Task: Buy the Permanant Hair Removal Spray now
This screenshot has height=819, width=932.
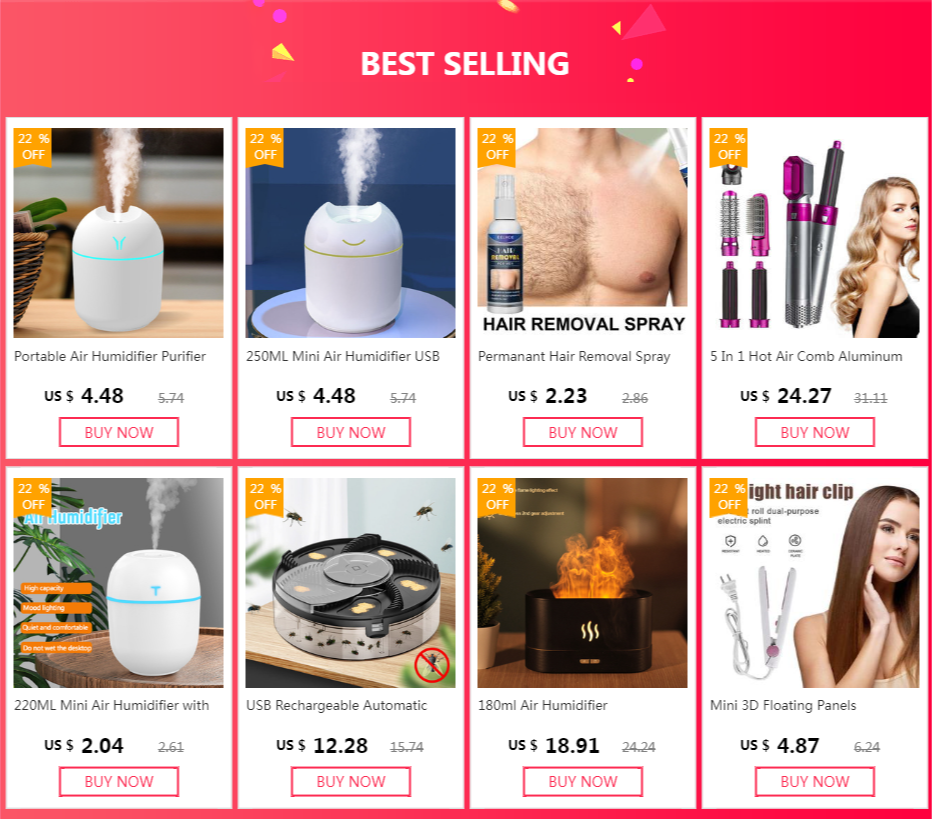Action: click(582, 432)
